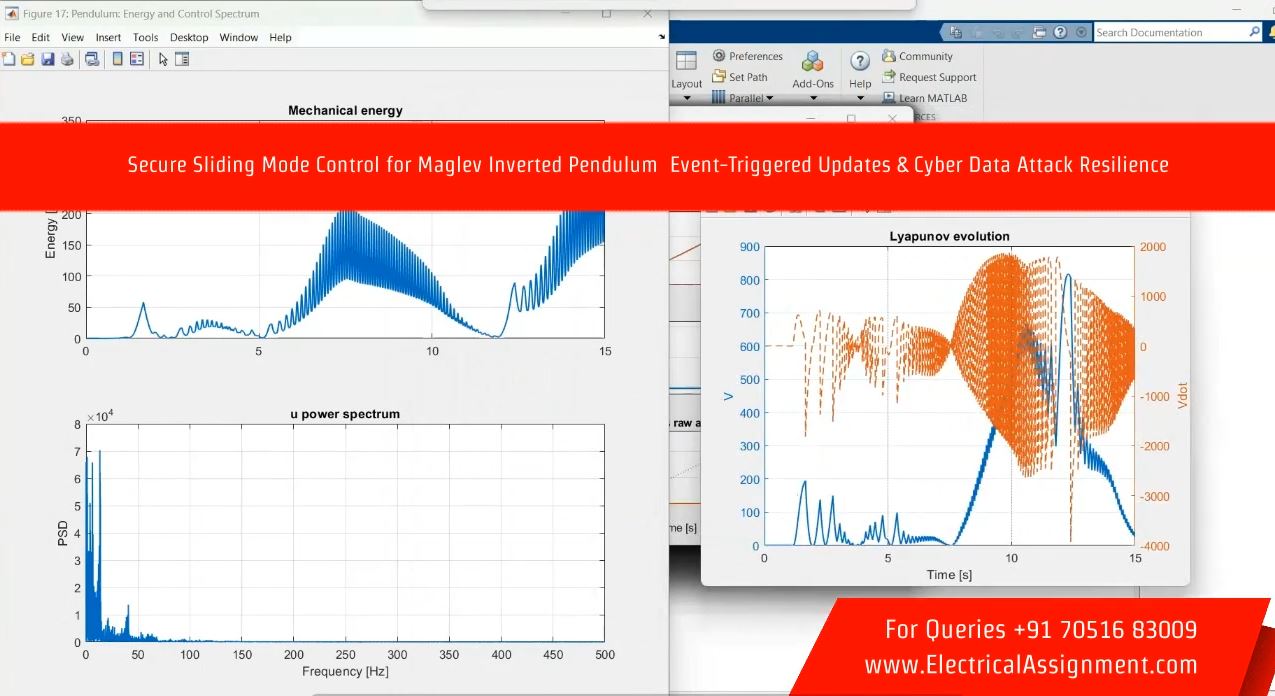Image resolution: width=1275 pixels, height=696 pixels.
Task: Open the Learn MATLAB link
Action: (932, 98)
